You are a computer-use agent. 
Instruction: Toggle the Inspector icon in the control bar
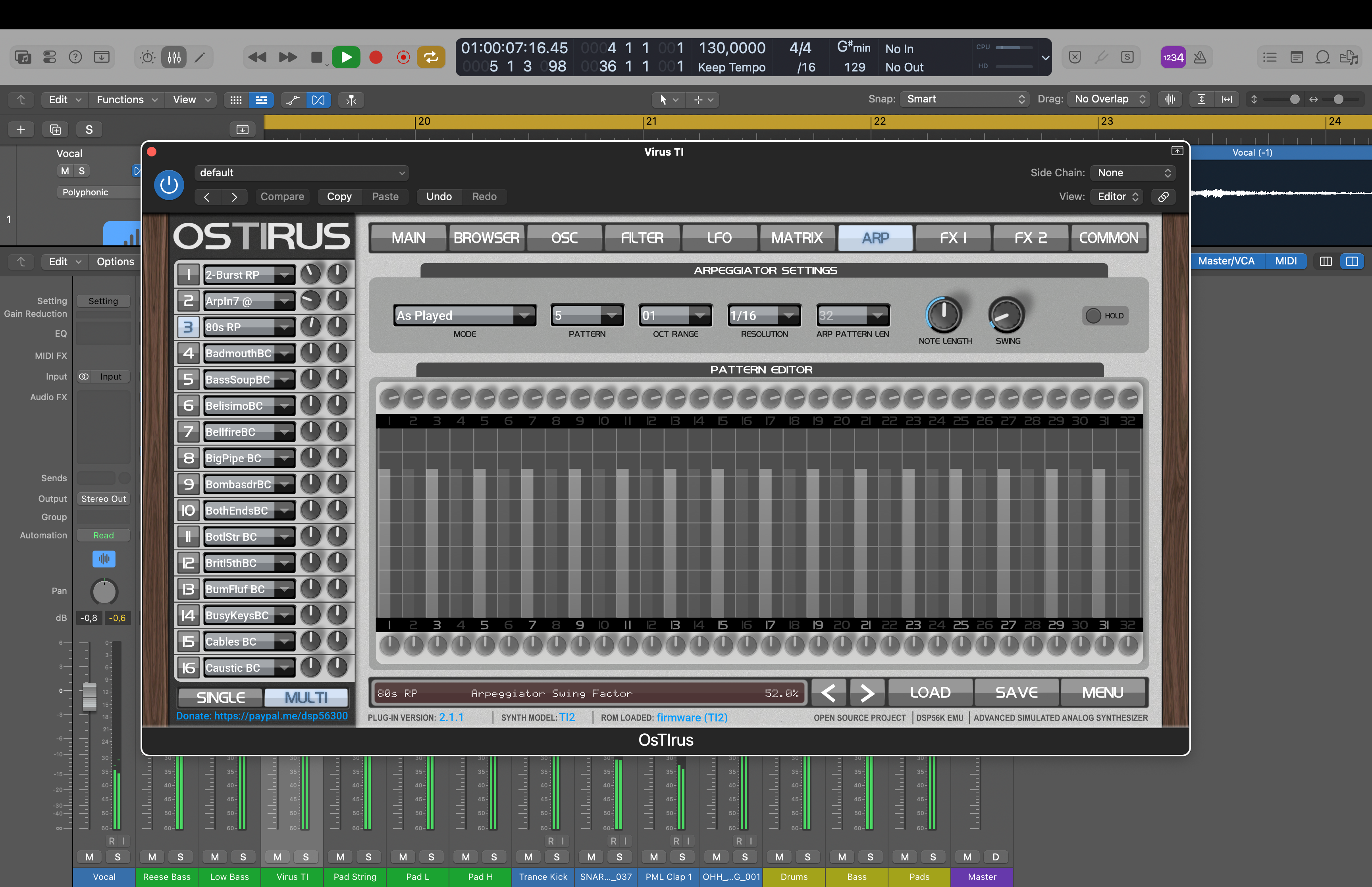tap(50, 57)
